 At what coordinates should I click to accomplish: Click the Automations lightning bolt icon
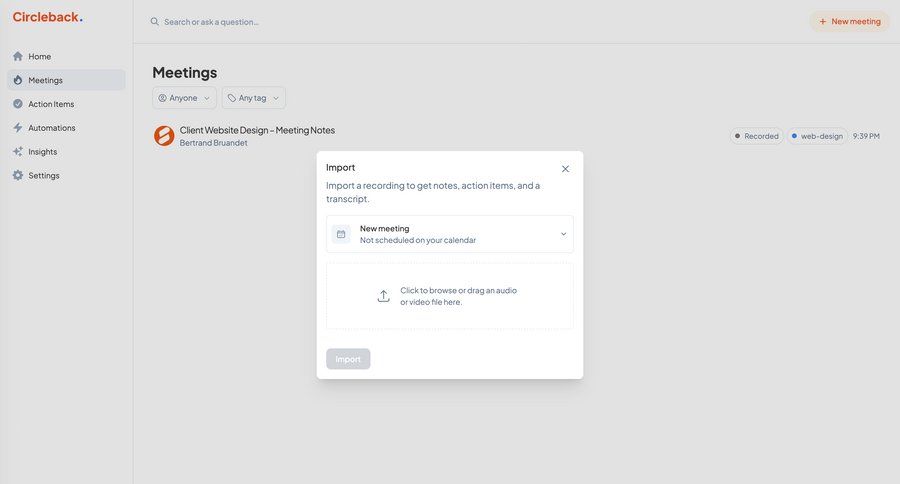(18, 128)
